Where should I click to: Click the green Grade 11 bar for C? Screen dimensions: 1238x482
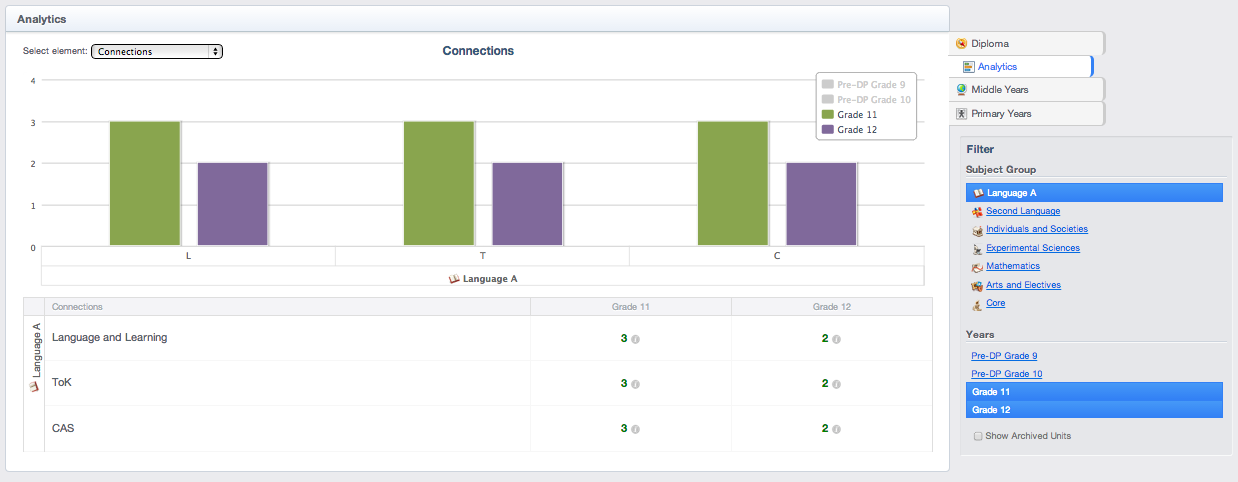733,183
